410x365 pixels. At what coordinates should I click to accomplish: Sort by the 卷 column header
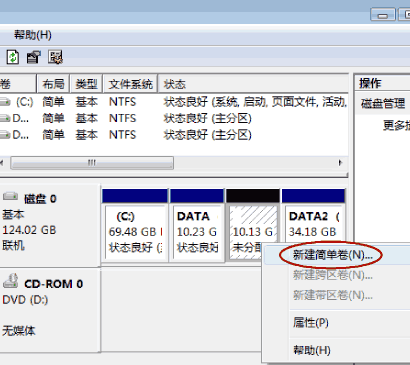(18, 84)
